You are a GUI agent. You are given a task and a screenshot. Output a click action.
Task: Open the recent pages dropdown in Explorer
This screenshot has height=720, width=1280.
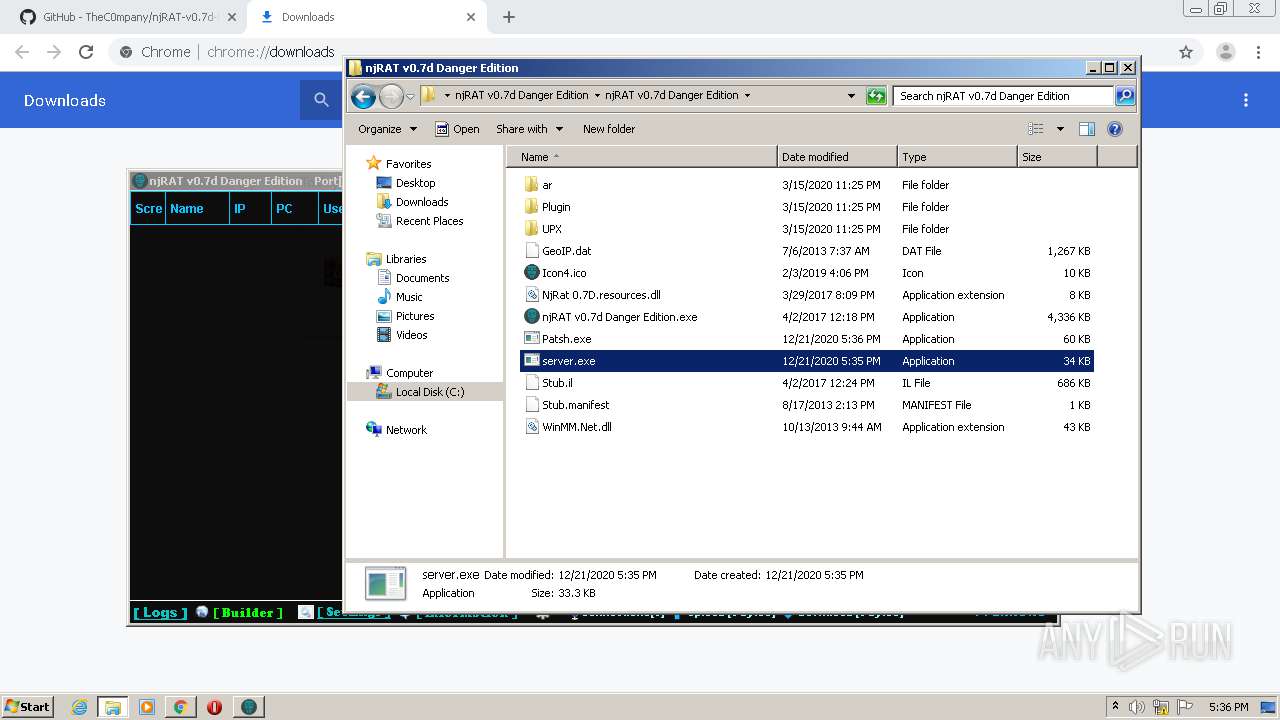pos(410,97)
